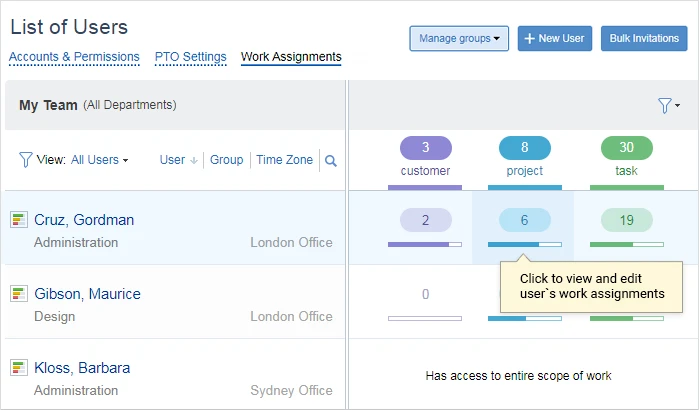699x410 pixels.
Task: Open the filter funnel at top right
Action: pyautogui.click(x=667, y=105)
